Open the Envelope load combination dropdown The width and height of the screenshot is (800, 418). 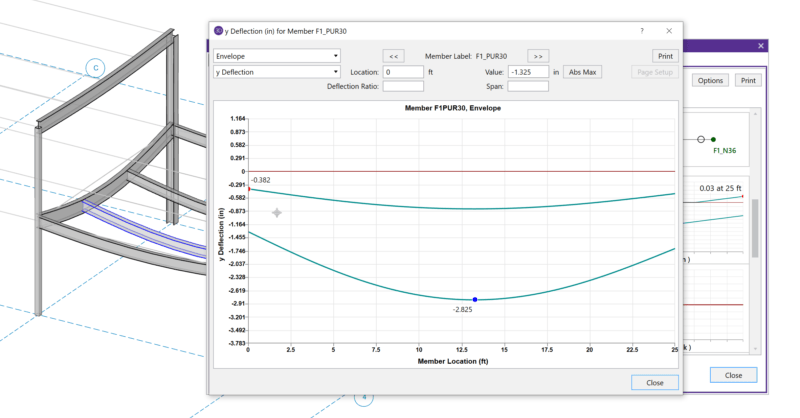pyautogui.click(x=277, y=56)
